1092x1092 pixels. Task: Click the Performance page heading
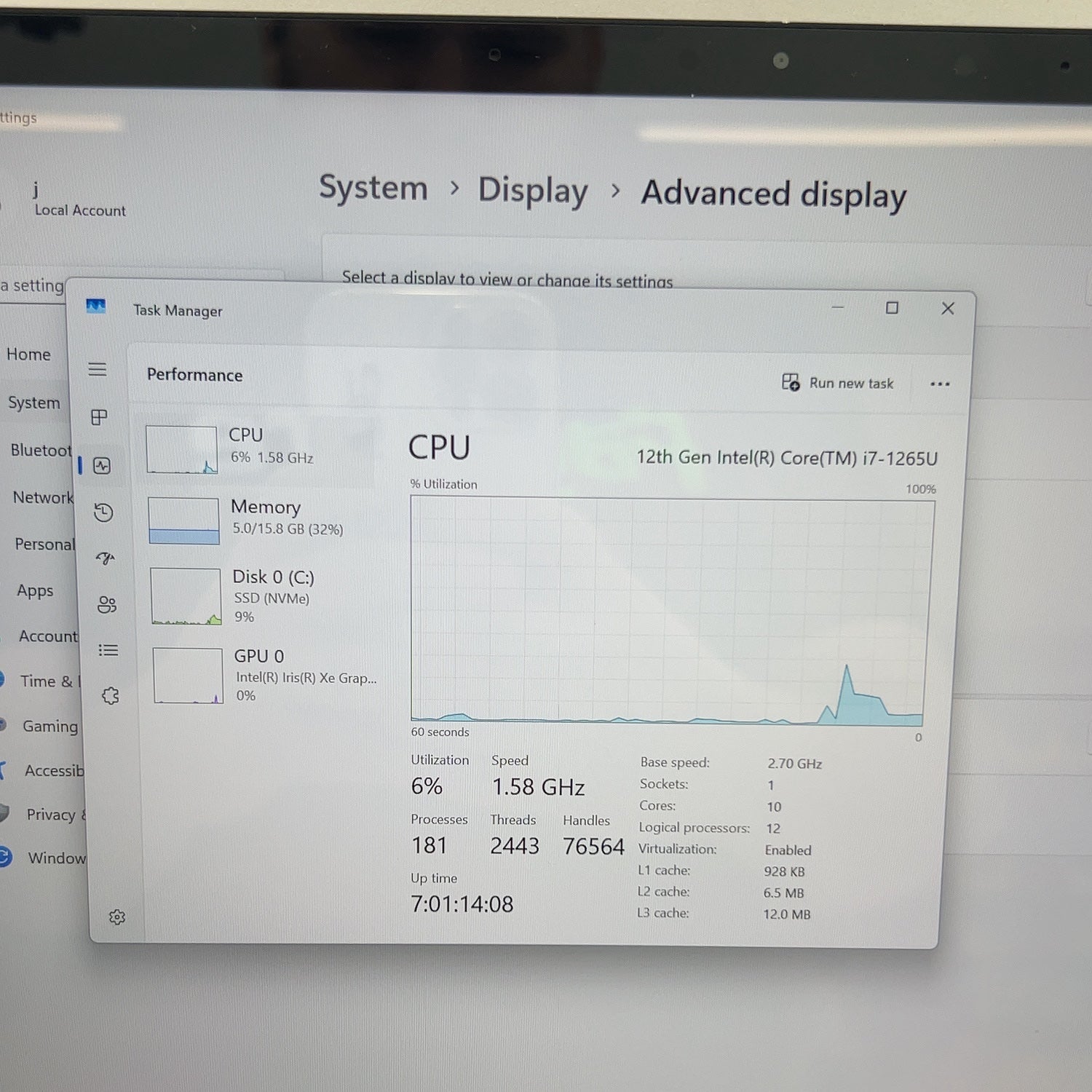(194, 375)
